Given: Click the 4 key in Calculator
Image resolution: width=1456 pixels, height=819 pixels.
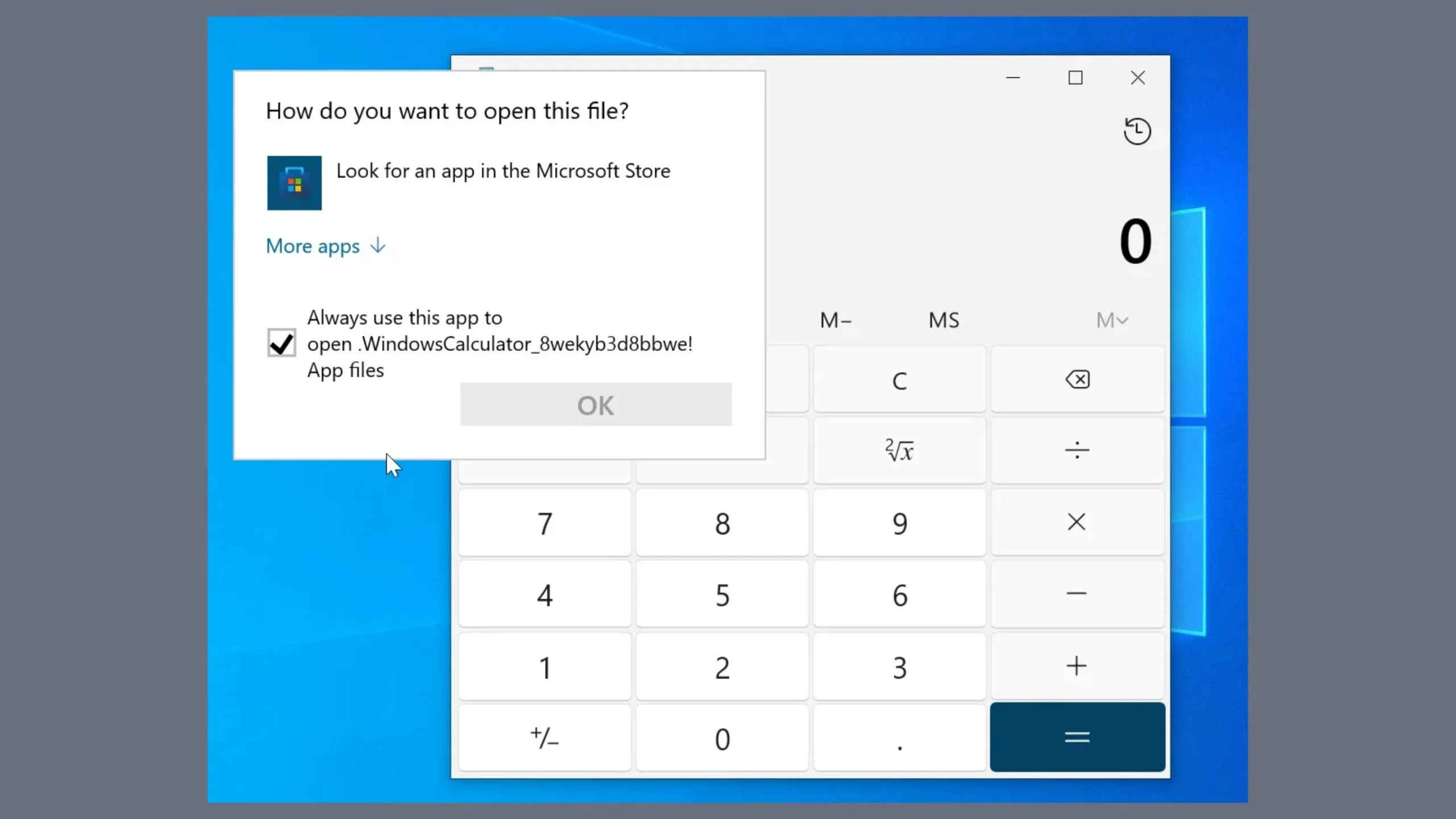Looking at the screenshot, I should pos(545,594).
